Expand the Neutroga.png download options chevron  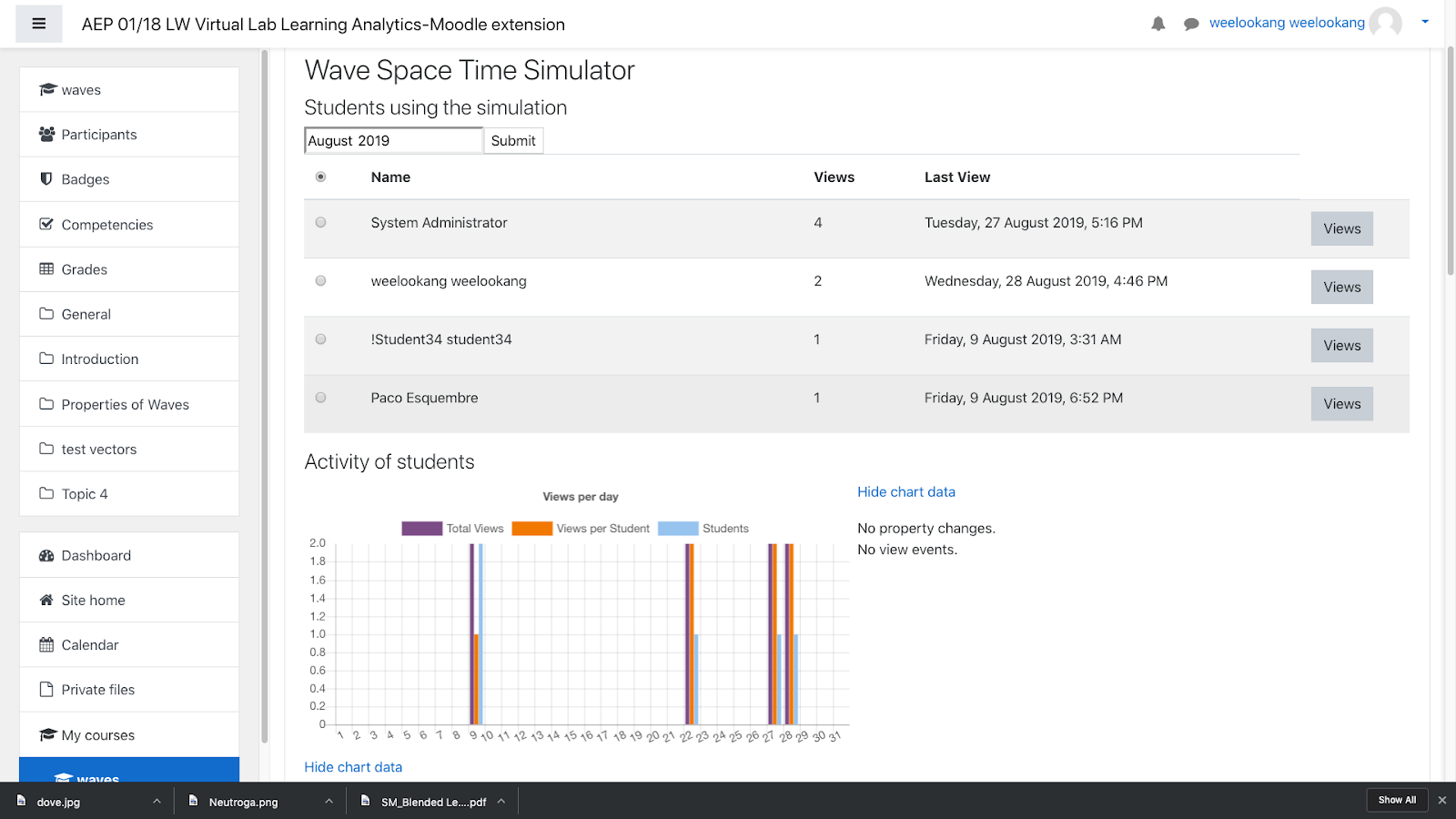coord(329,802)
